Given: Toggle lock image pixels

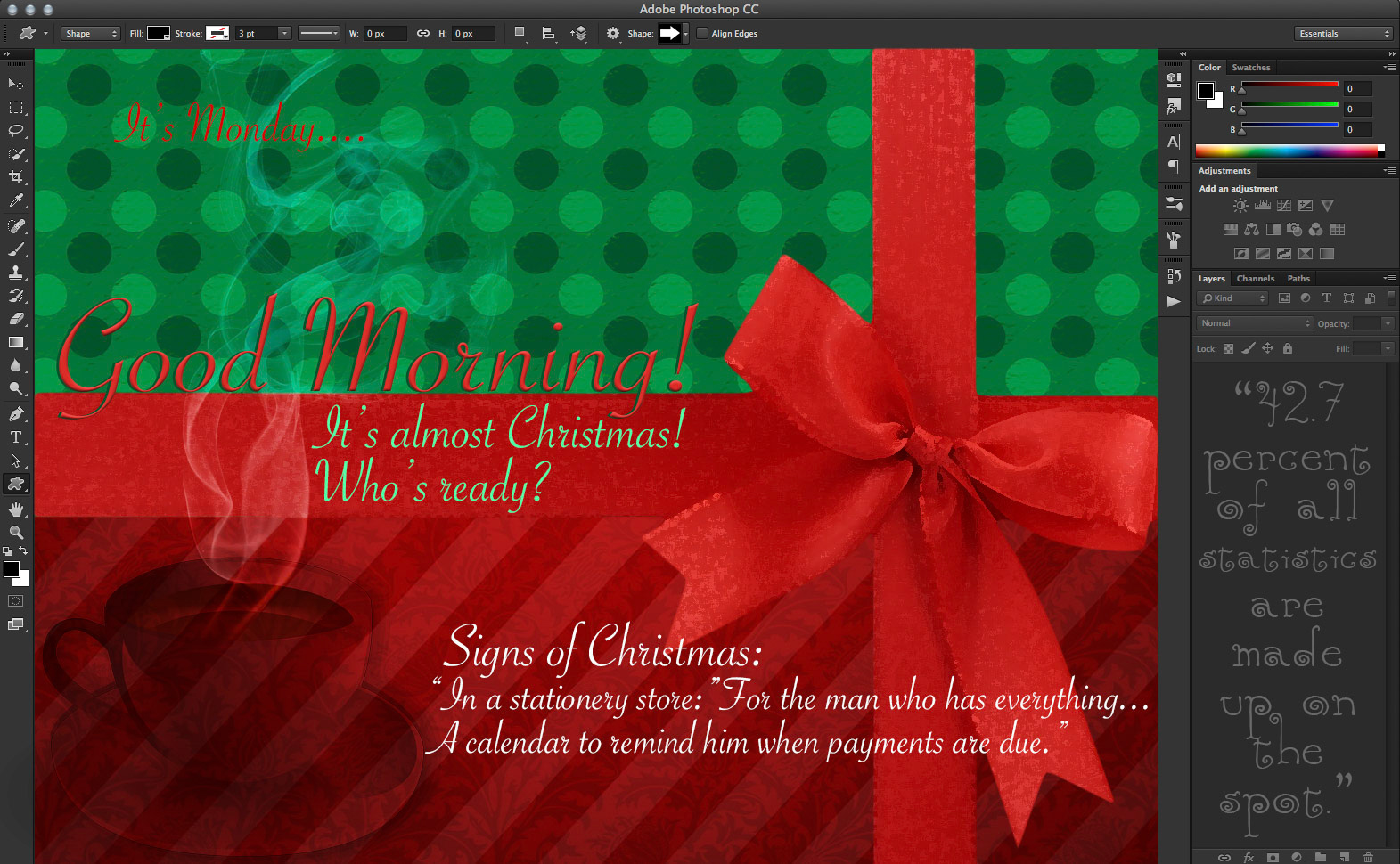Looking at the screenshot, I should tap(1249, 349).
